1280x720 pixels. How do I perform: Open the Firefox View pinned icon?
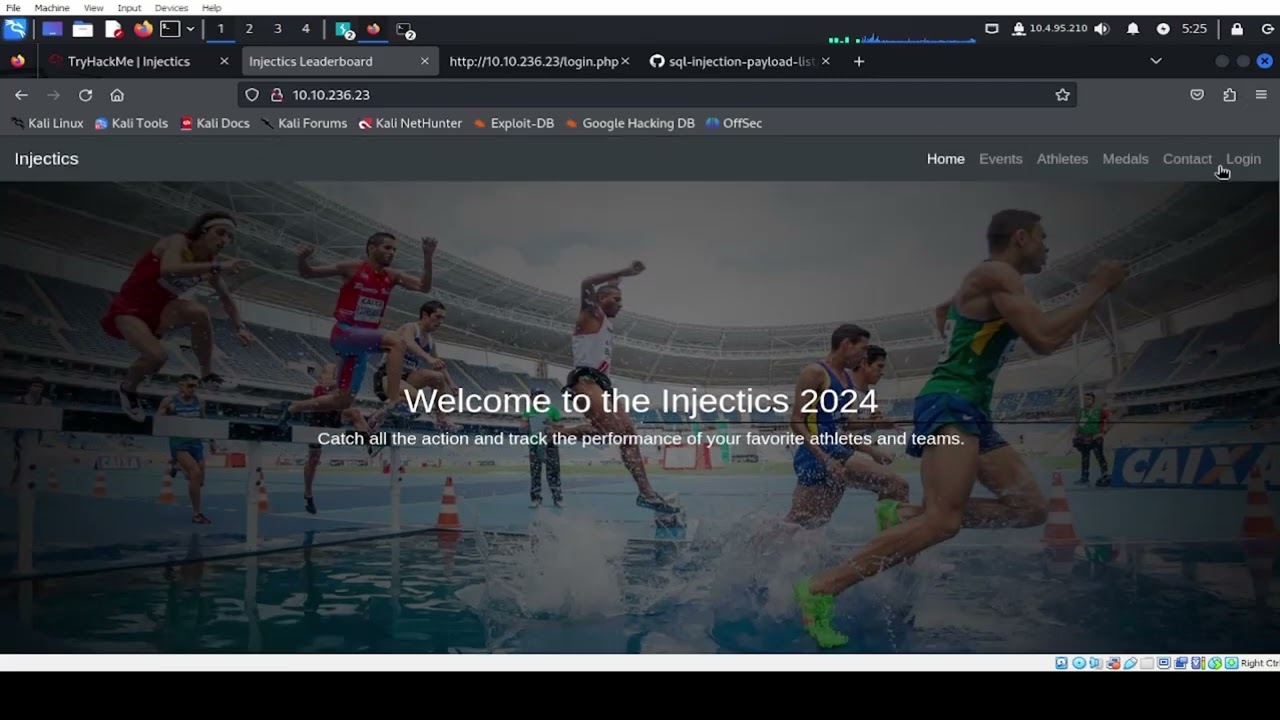[18, 61]
